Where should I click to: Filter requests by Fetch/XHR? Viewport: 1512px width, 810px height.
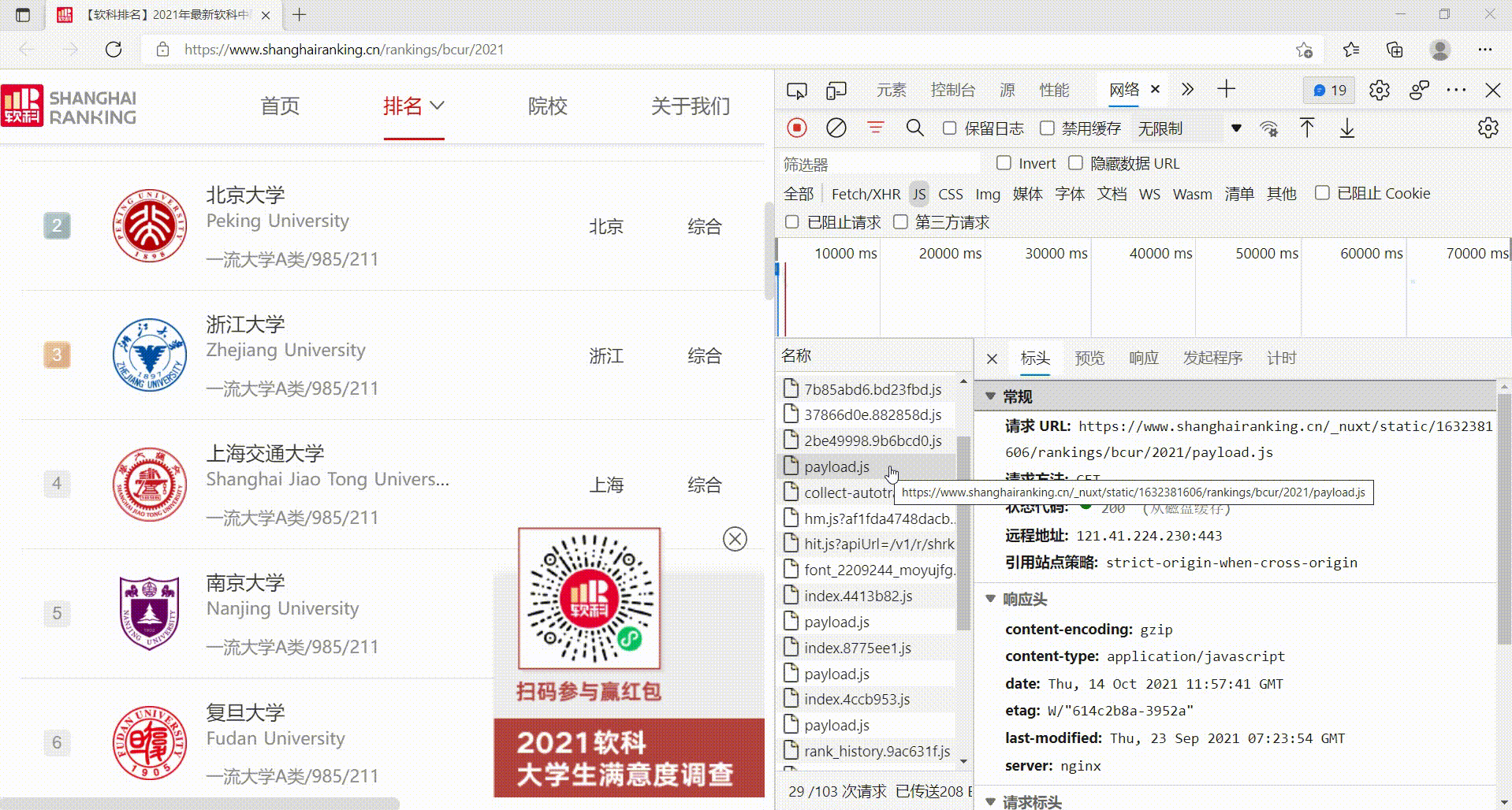click(866, 194)
